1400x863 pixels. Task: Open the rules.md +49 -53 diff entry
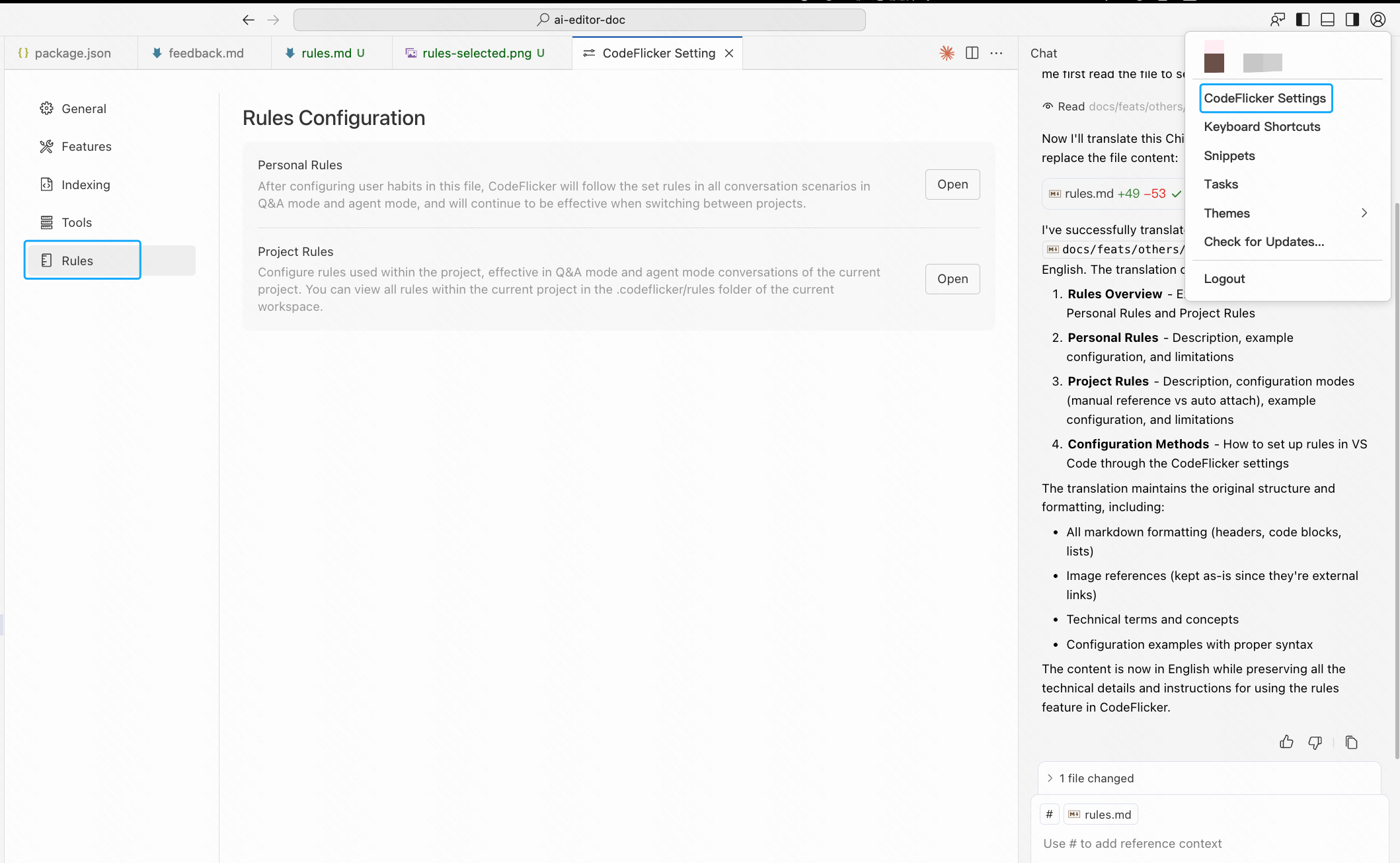point(1114,194)
